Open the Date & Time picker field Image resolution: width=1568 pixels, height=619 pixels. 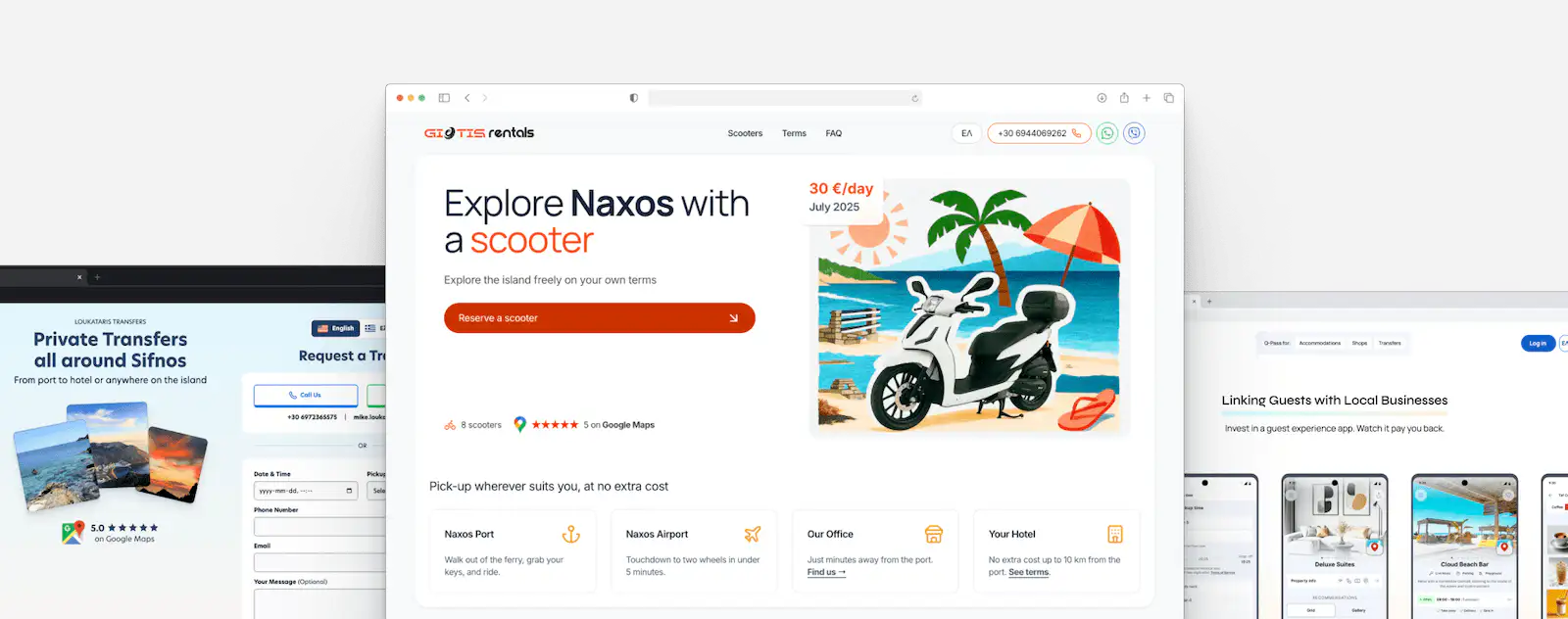pos(306,491)
